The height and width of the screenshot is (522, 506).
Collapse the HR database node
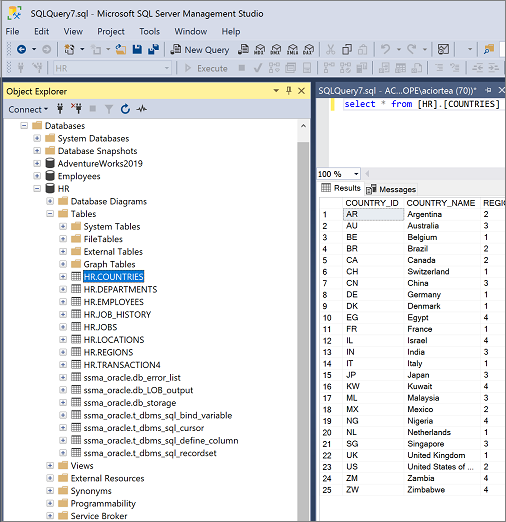[x=37, y=189]
